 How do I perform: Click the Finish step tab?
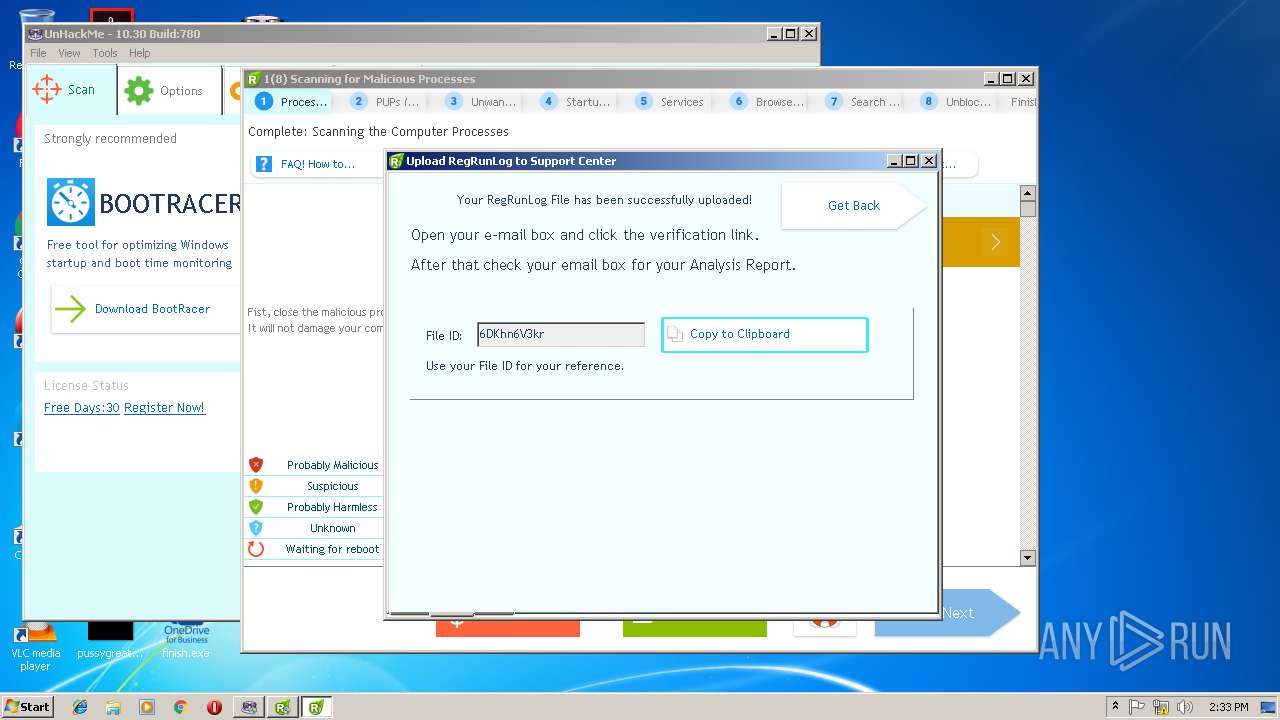click(x=1024, y=101)
